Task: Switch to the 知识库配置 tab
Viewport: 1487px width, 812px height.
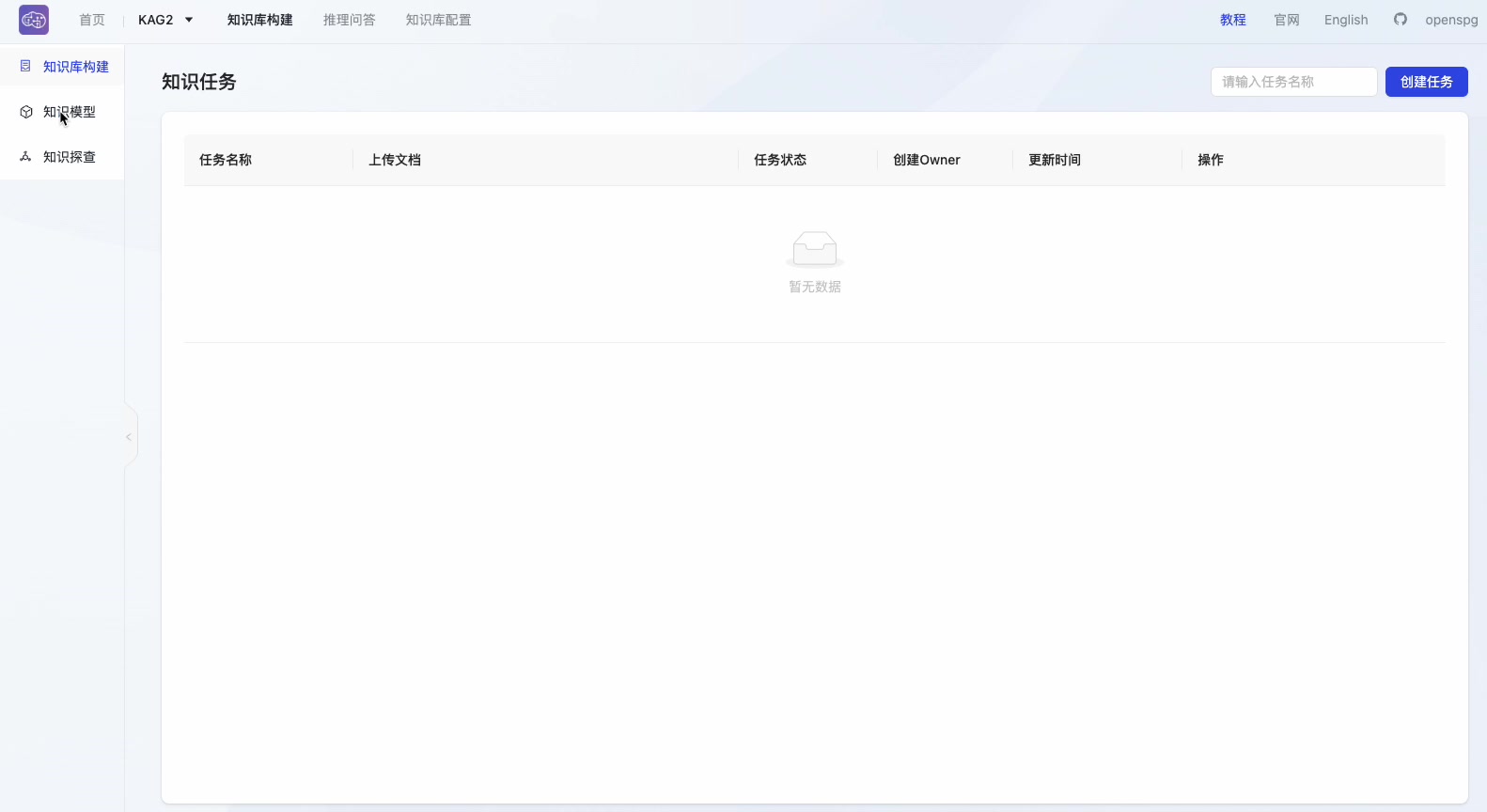Action: point(438,20)
